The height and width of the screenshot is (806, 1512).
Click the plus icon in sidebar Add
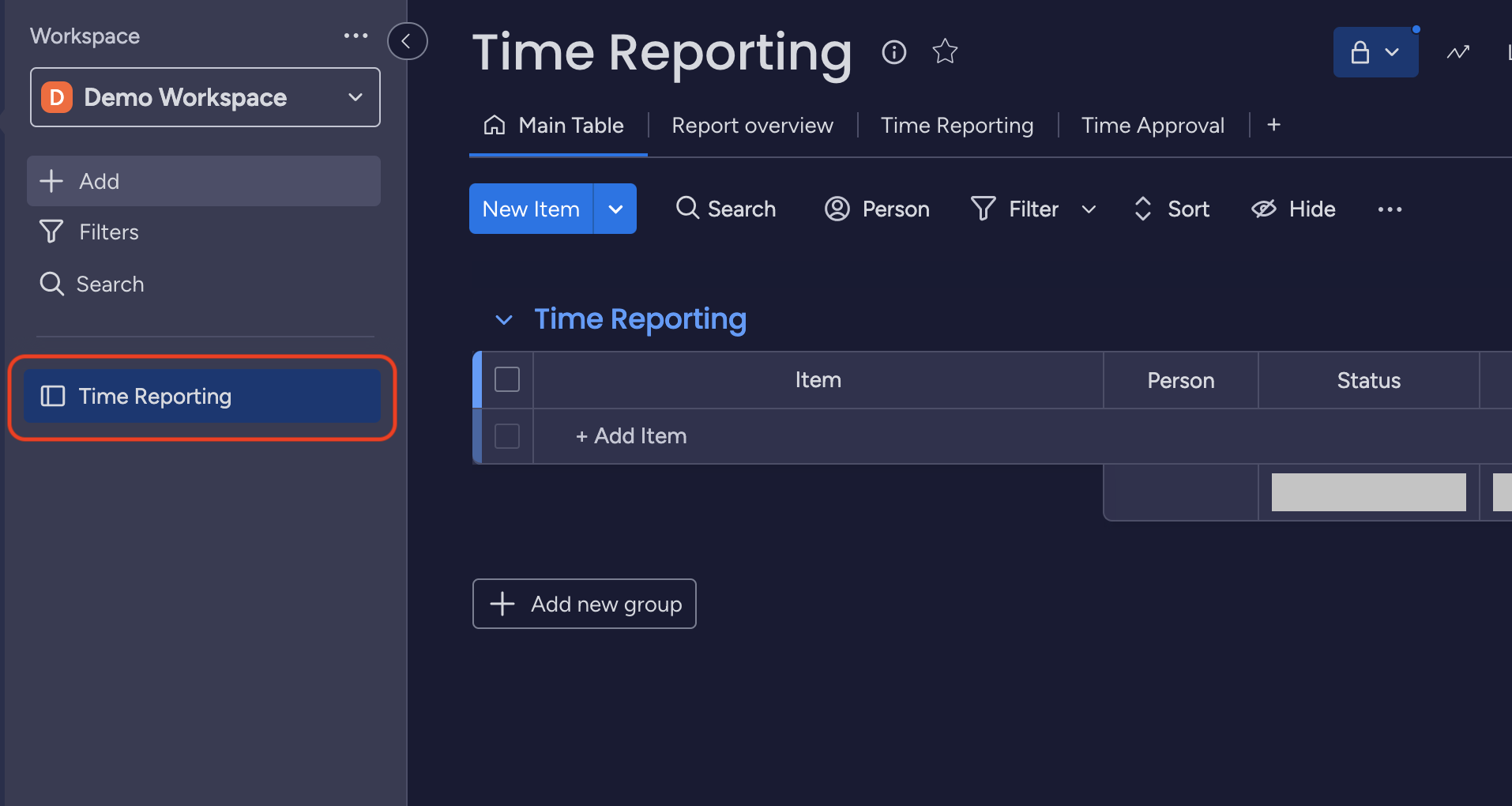click(x=51, y=181)
